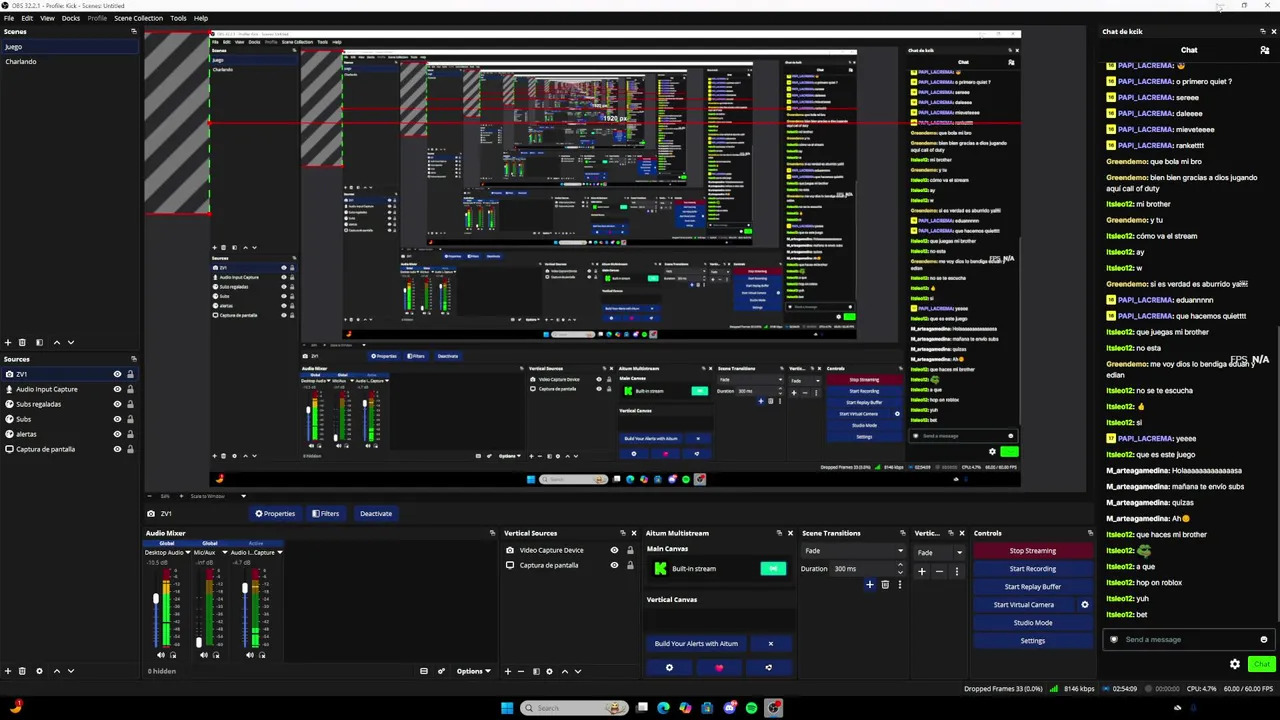Click the Aitum heart donate button
The height and width of the screenshot is (720, 1280).
719,667
